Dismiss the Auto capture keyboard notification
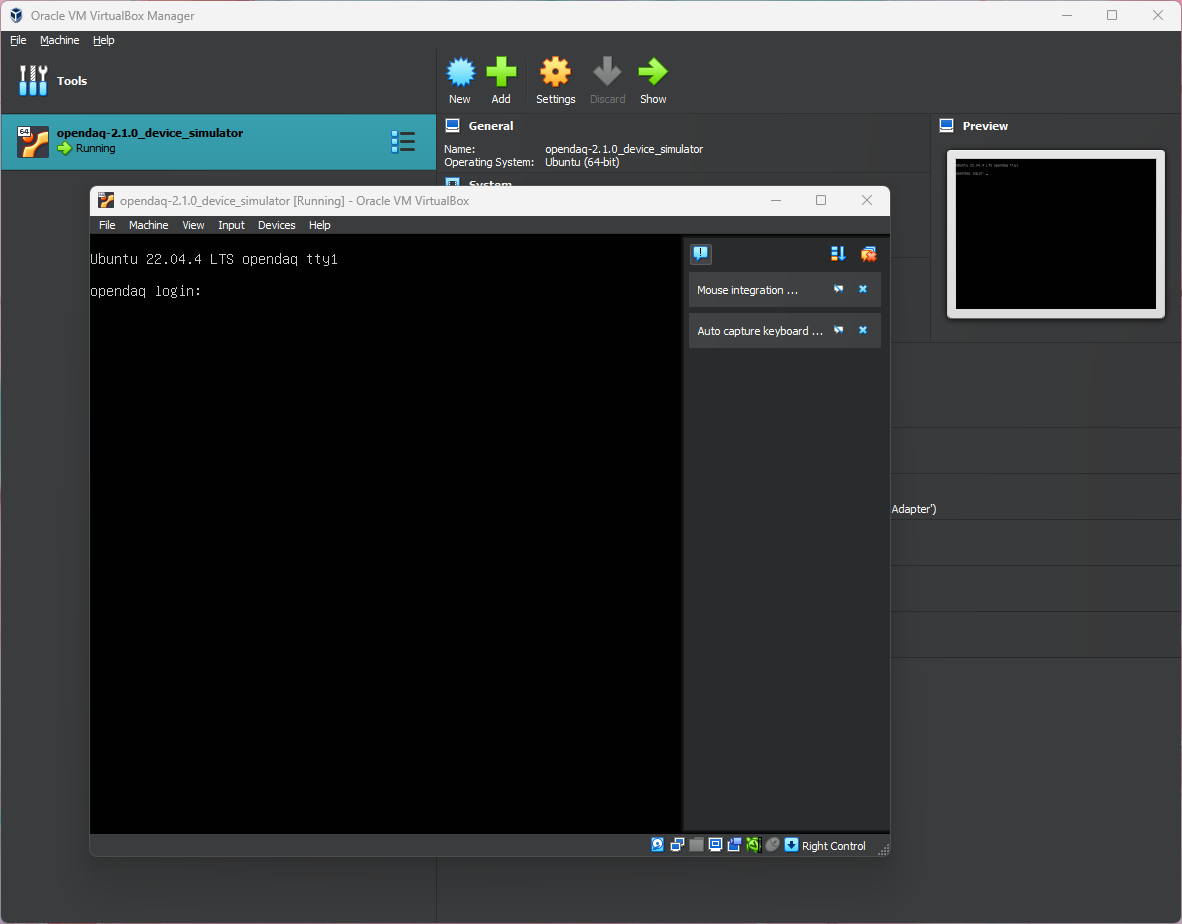This screenshot has width=1182, height=924. click(863, 330)
